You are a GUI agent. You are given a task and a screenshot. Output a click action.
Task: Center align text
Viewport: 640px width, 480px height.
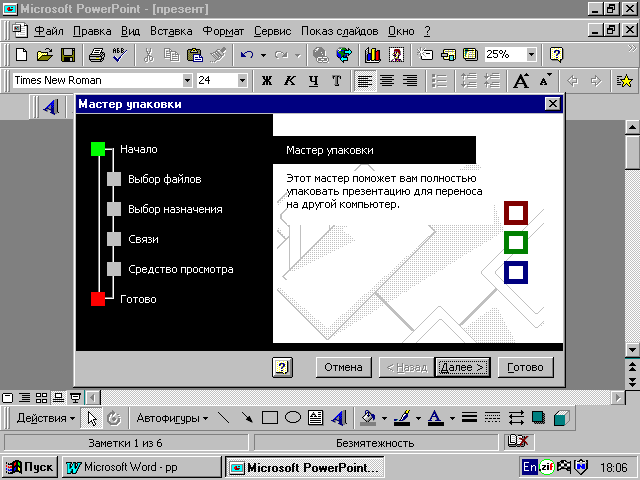coord(387,80)
